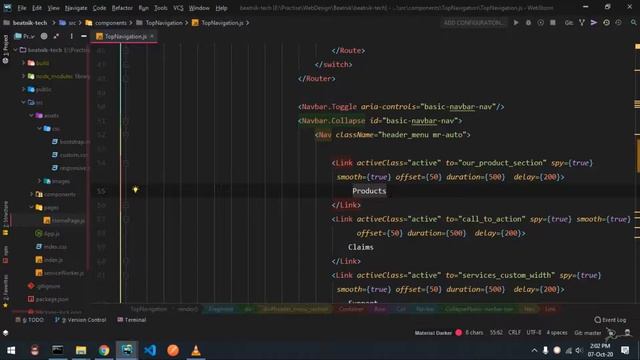Expand the public folder arrow
640x360 pixels.
pyautogui.click(x=23, y=89)
